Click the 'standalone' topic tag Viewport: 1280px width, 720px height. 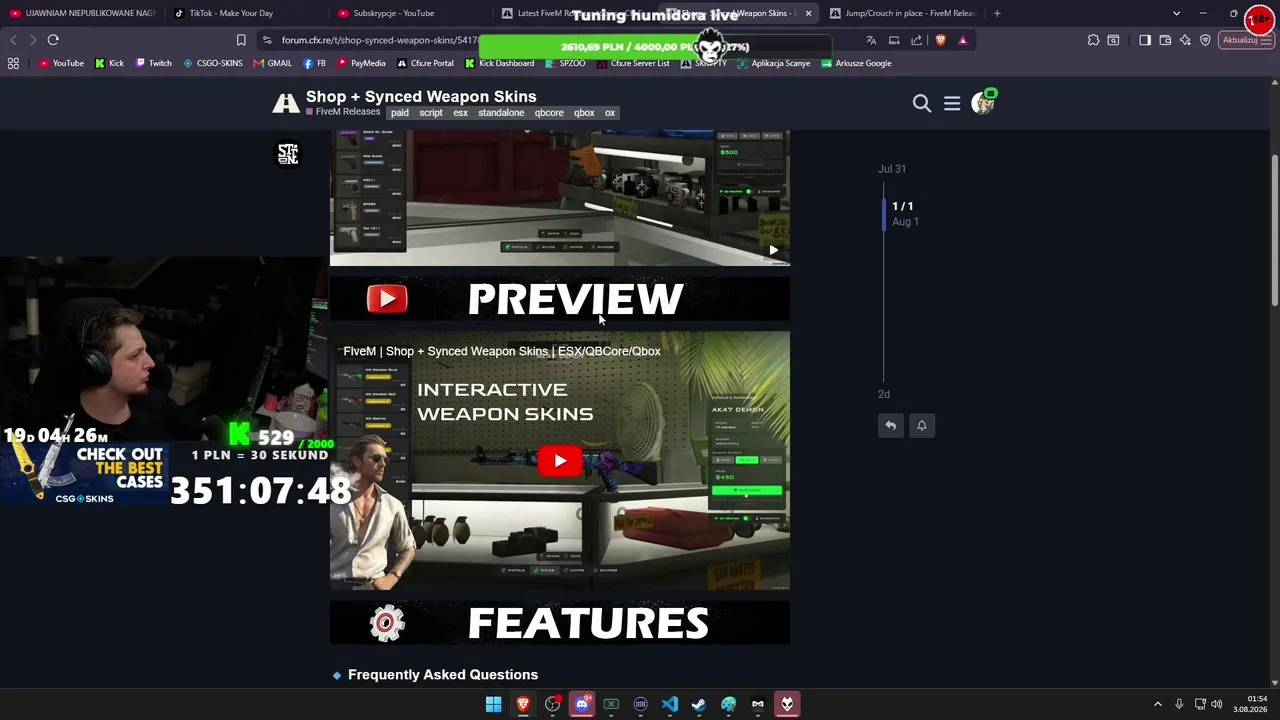[x=501, y=113]
